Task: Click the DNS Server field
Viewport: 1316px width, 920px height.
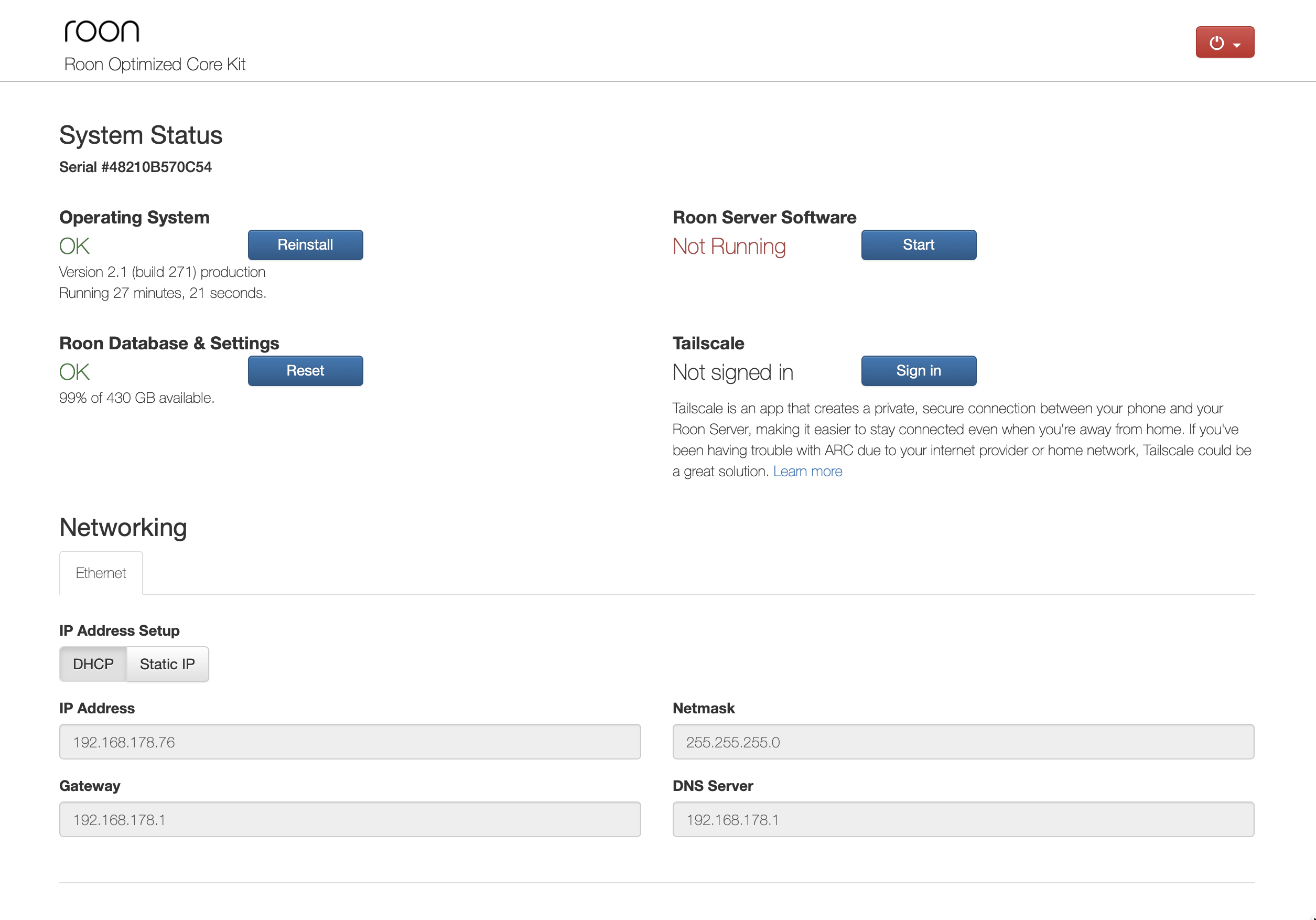Action: tap(963, 819)
